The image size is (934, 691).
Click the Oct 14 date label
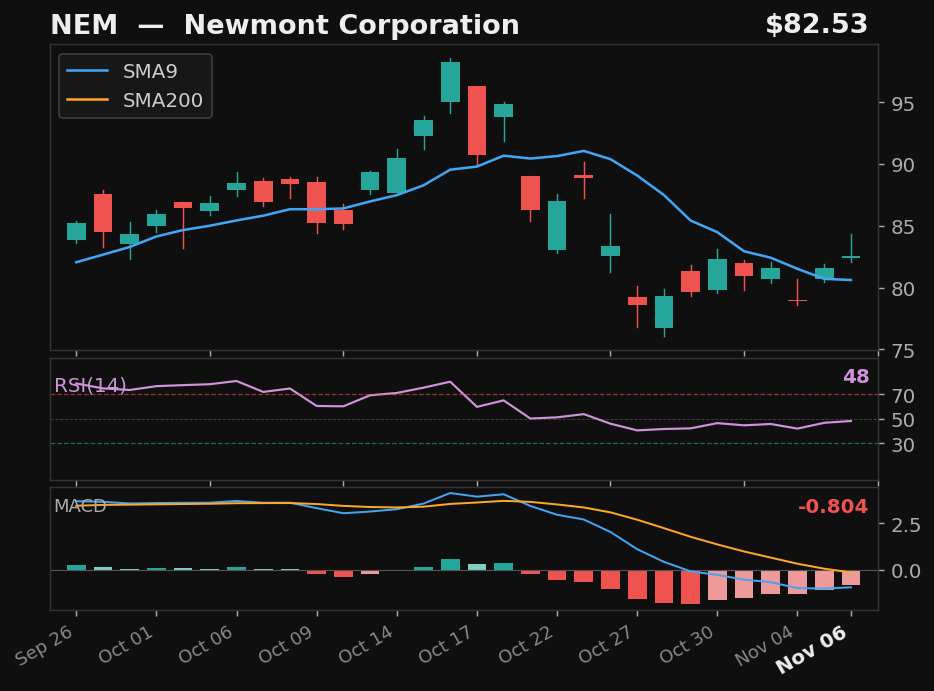tap(366, 645)
